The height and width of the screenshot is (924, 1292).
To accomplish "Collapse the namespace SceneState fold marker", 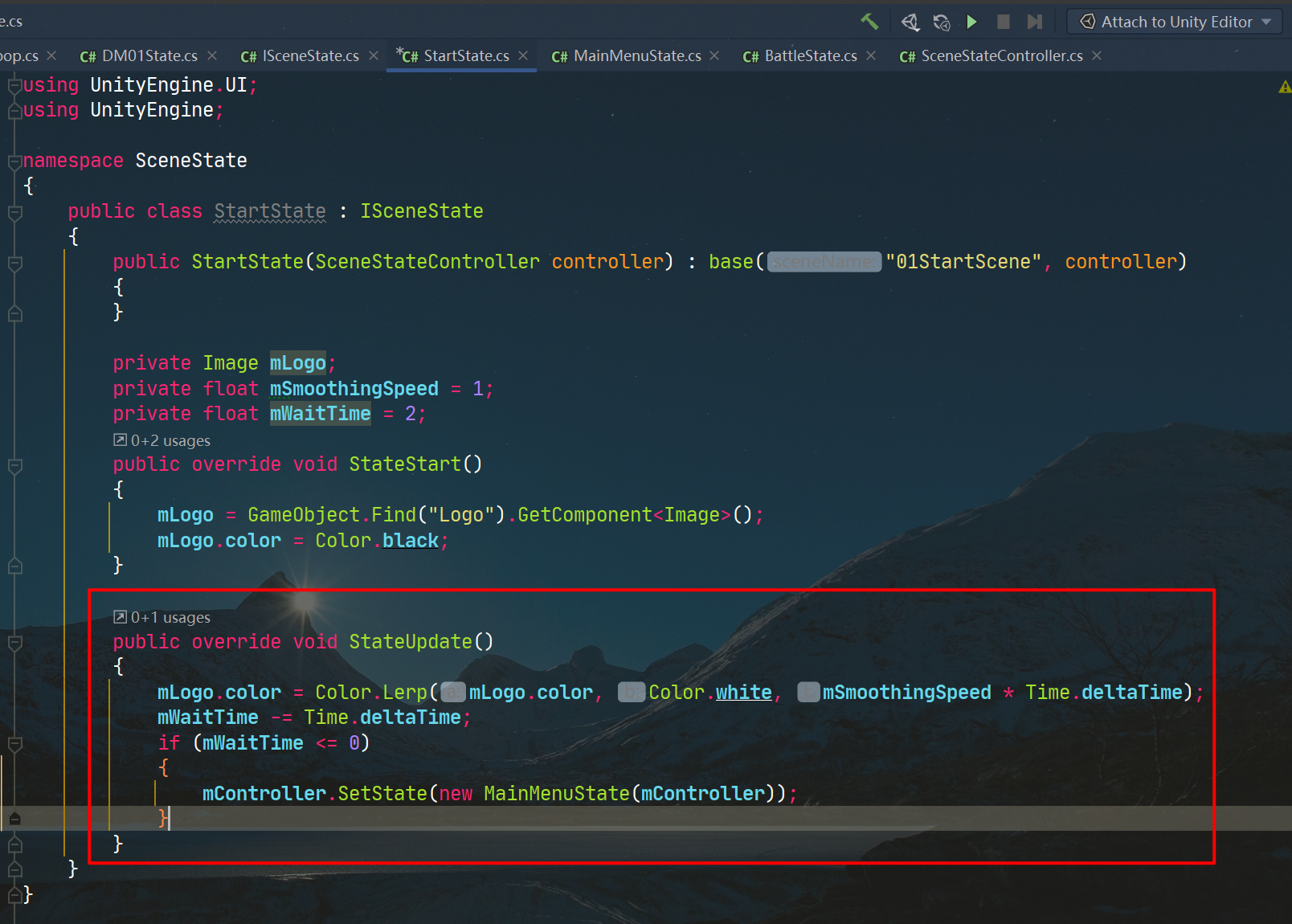I will point(14,161).
